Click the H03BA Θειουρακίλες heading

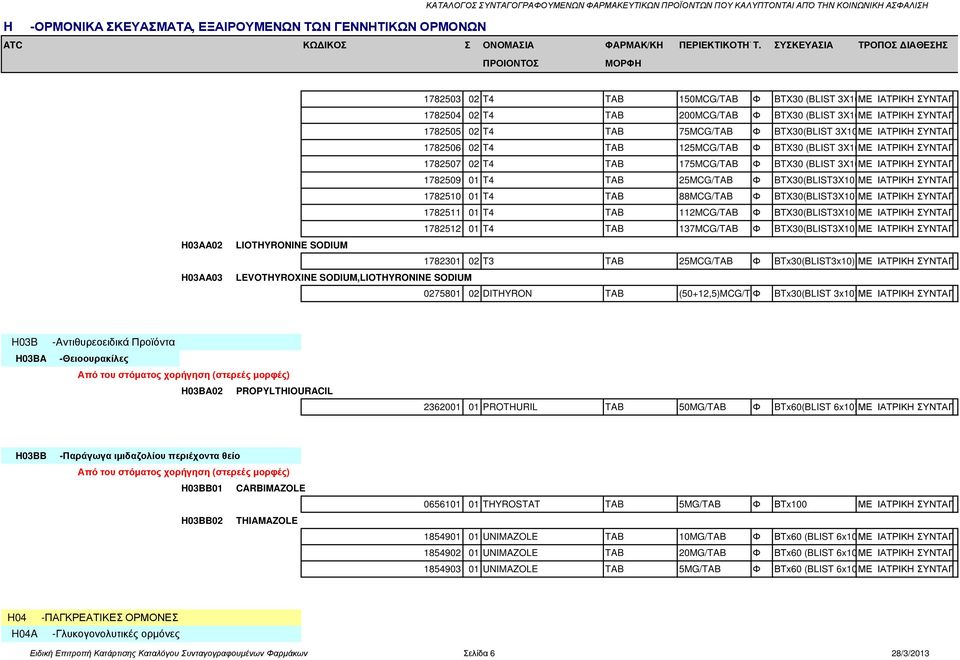(90, 359)
